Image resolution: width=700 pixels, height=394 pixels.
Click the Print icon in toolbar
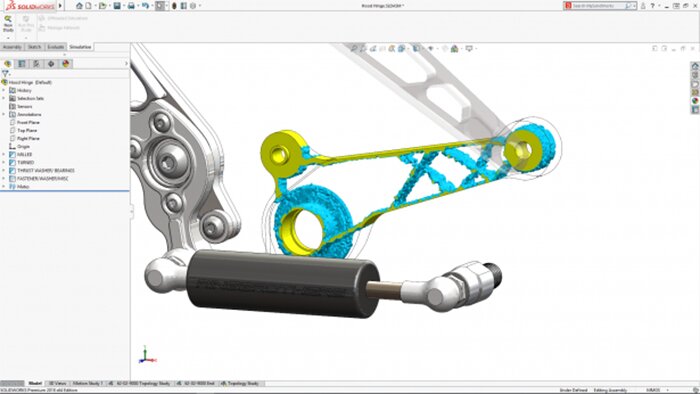pyautogui.click(x=131, y=6)
